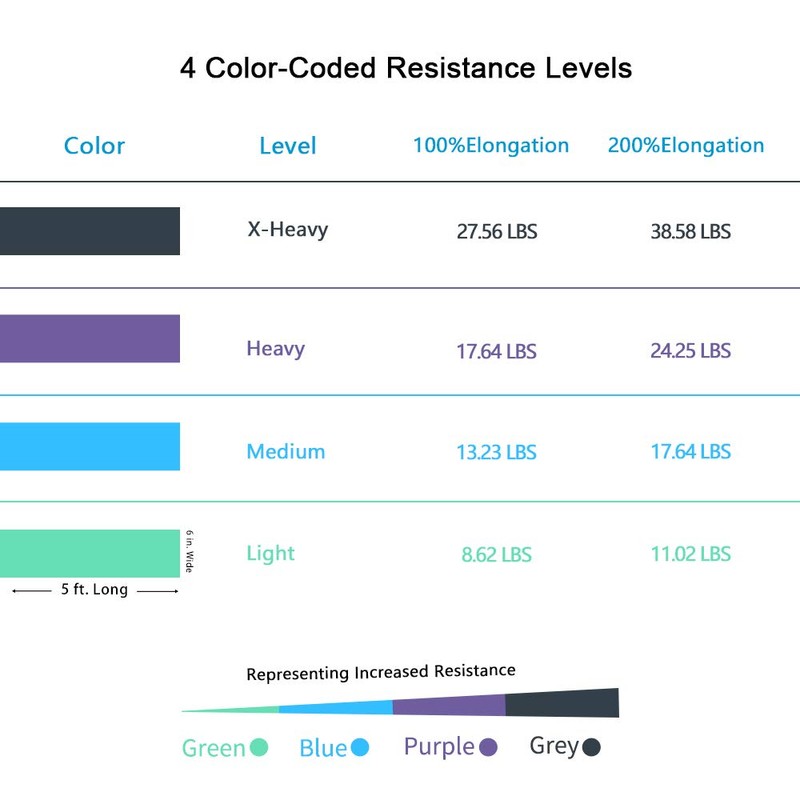Select the blue Medium band swatch
800x800 pixels.
(x=90, y=446)
